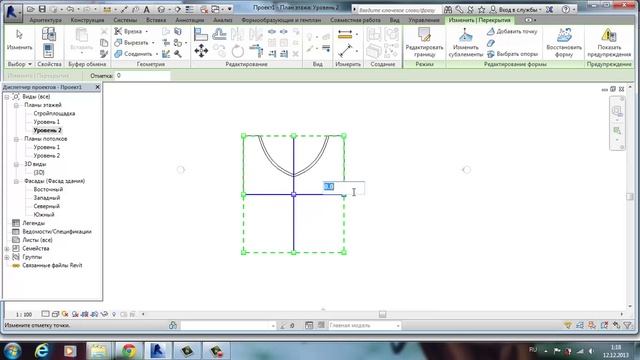
Task: Click the Windows Start button
Action: (x=13, y=351)
